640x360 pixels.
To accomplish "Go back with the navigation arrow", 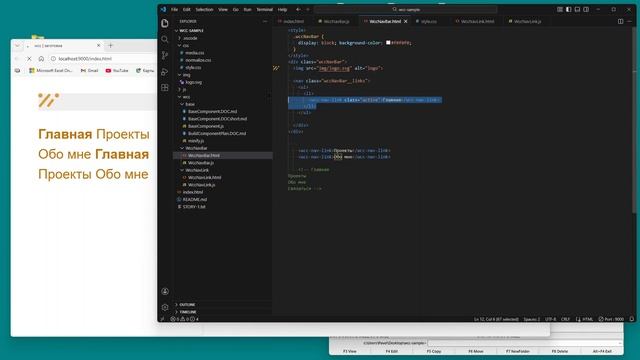I will [298, 9].
